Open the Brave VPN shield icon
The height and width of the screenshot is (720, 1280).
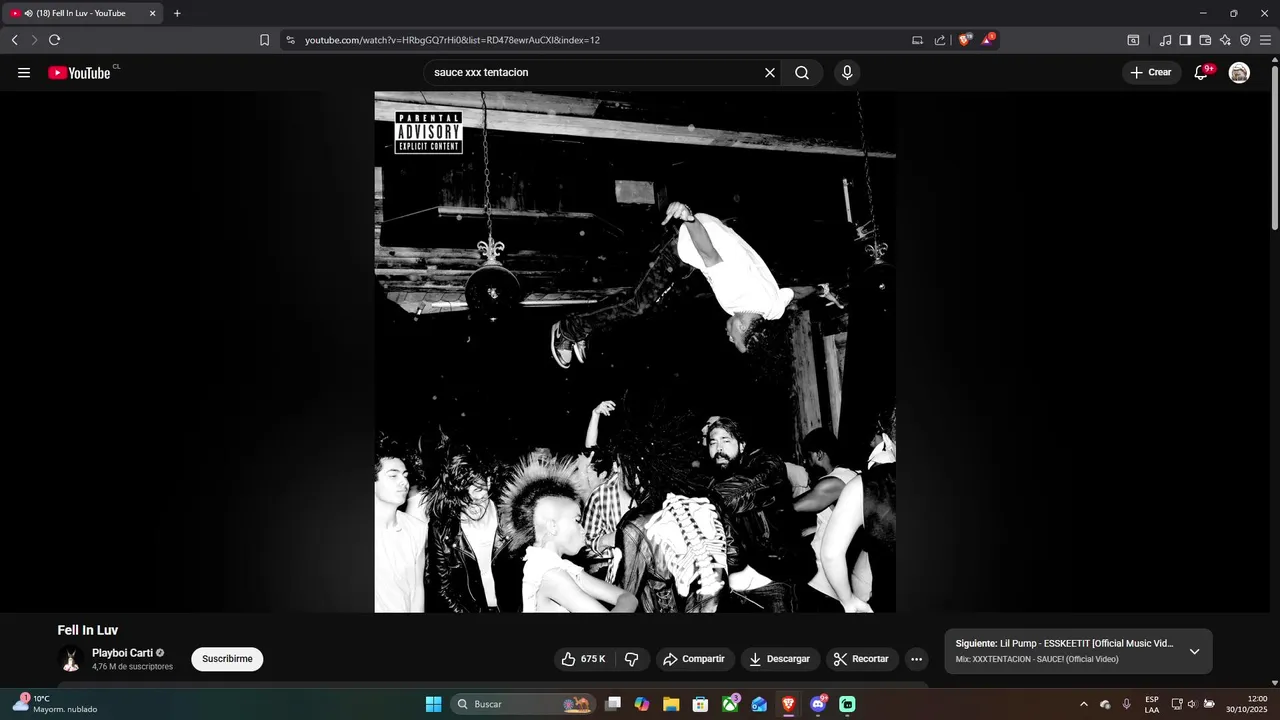pos(1245,40)
